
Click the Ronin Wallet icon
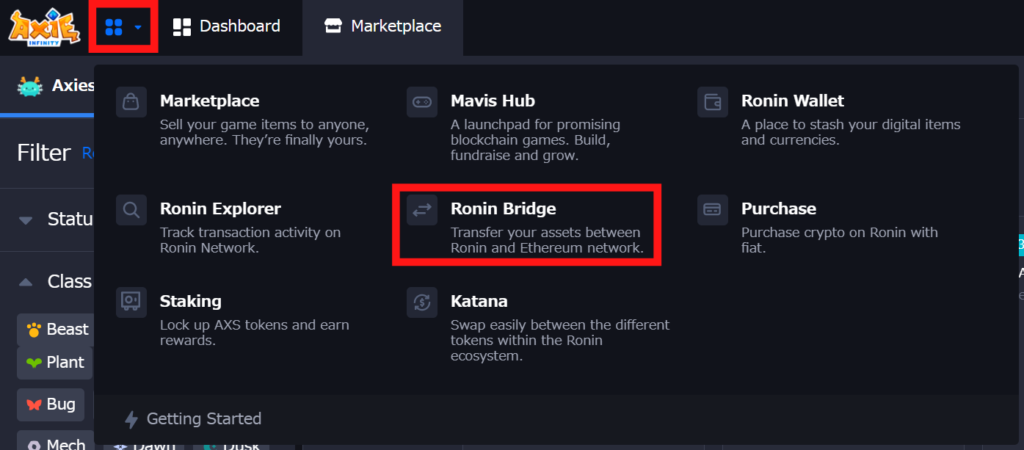click(712, 102)
